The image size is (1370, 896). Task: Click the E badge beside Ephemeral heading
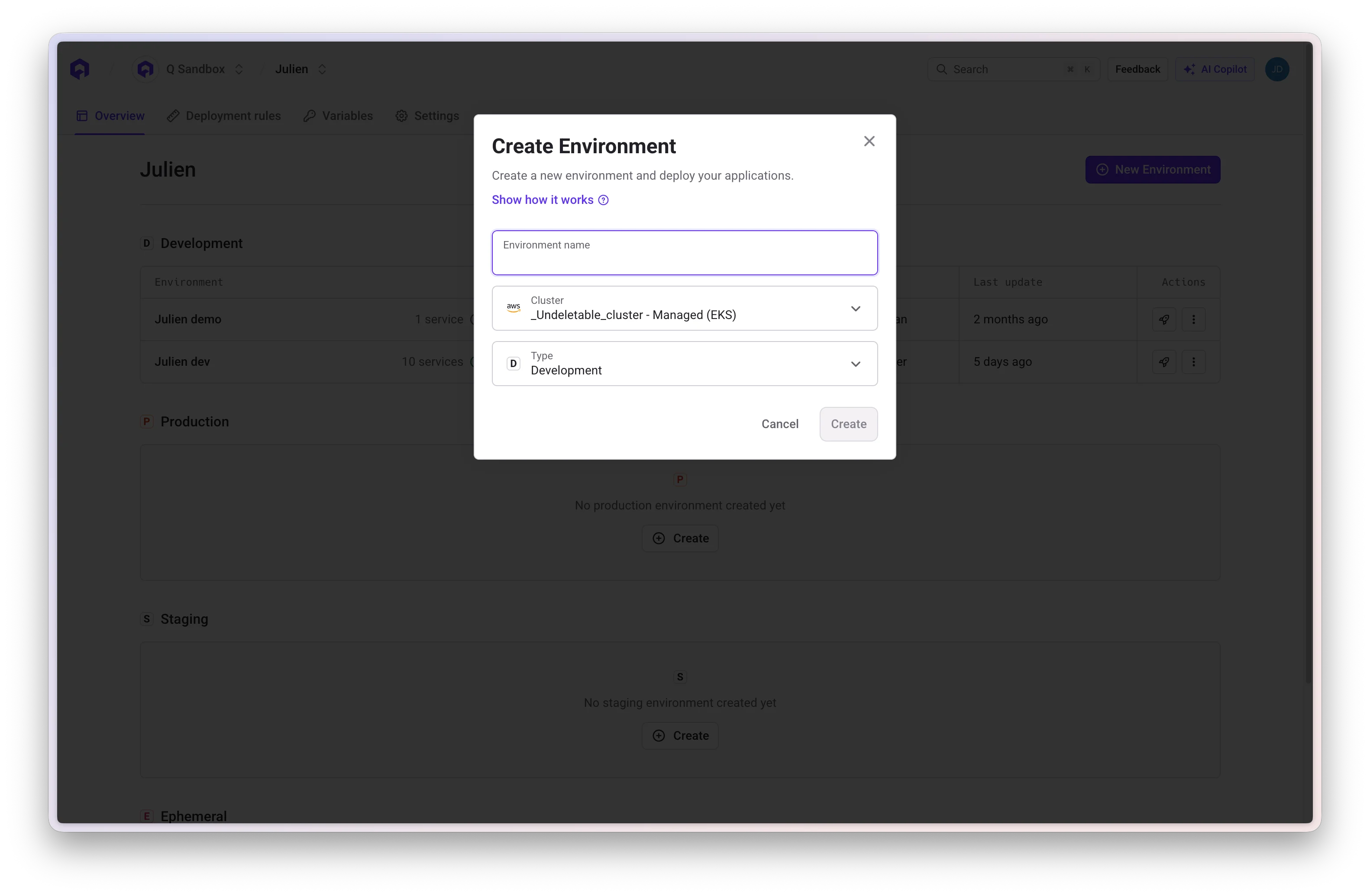[147, 816]
